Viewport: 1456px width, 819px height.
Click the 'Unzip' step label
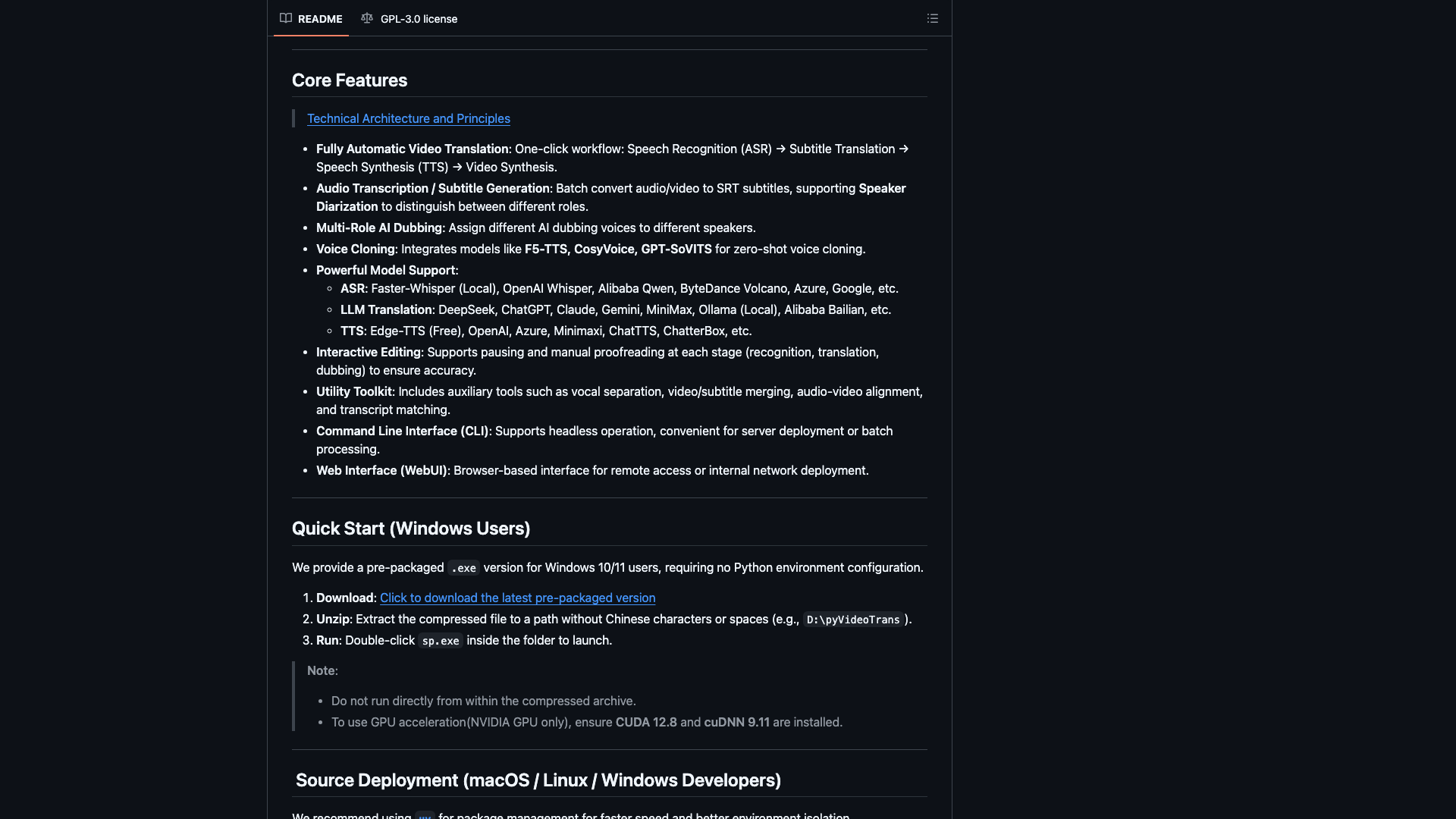(x=333, y=619)
